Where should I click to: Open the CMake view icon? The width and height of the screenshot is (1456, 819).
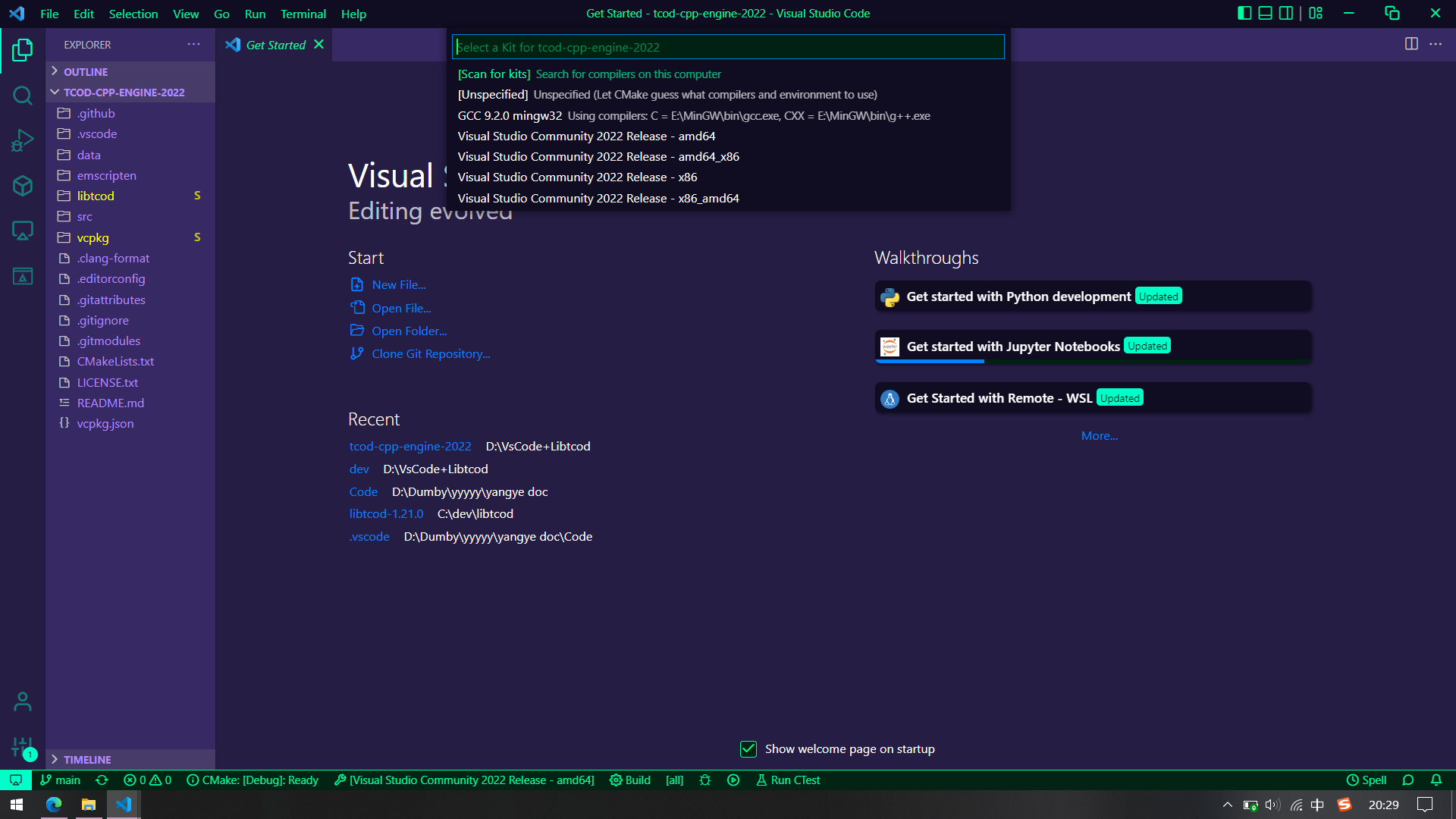(x=23, y=276)
